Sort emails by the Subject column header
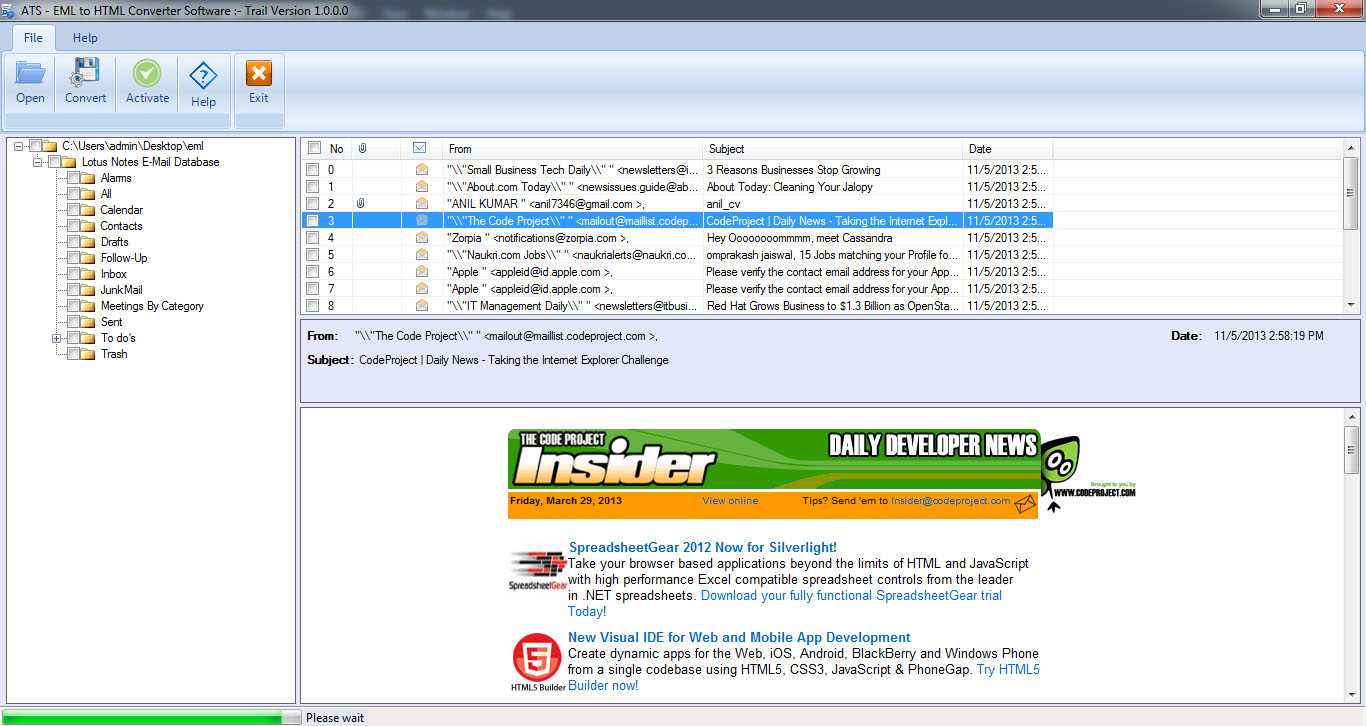The height and width of the screenshot is (726, 1366). coord(833,149)
